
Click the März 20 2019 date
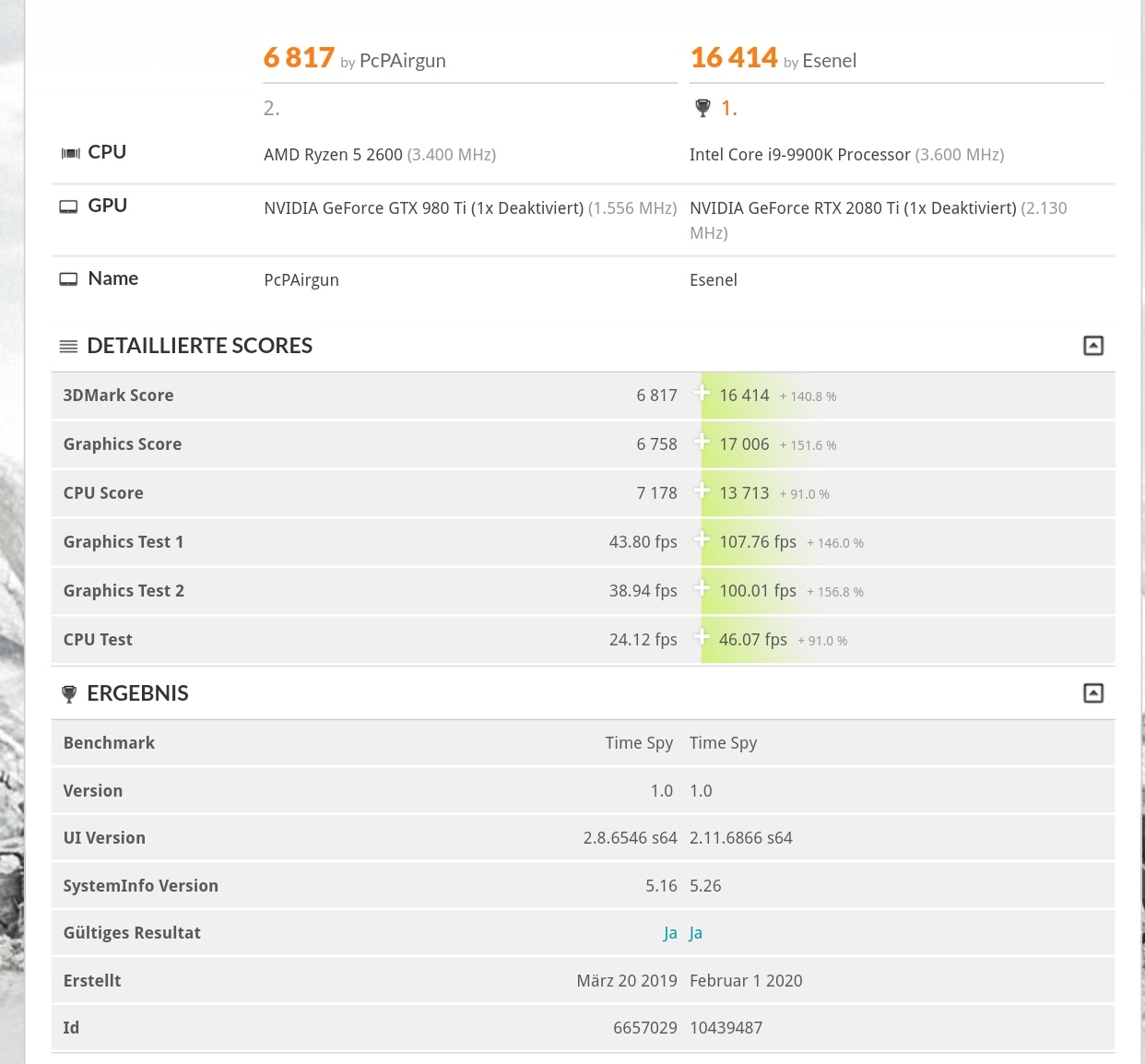[627, 981]
